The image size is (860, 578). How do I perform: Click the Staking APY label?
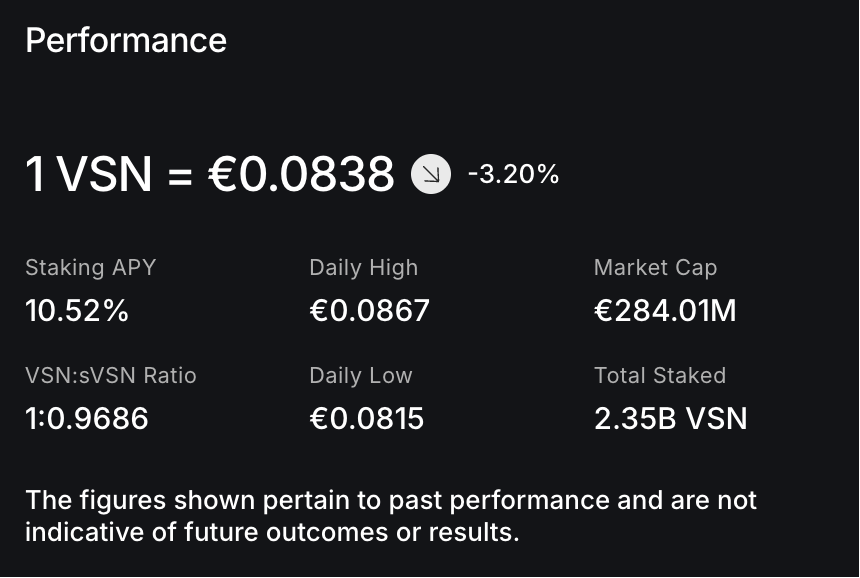[x=90, y=268]
